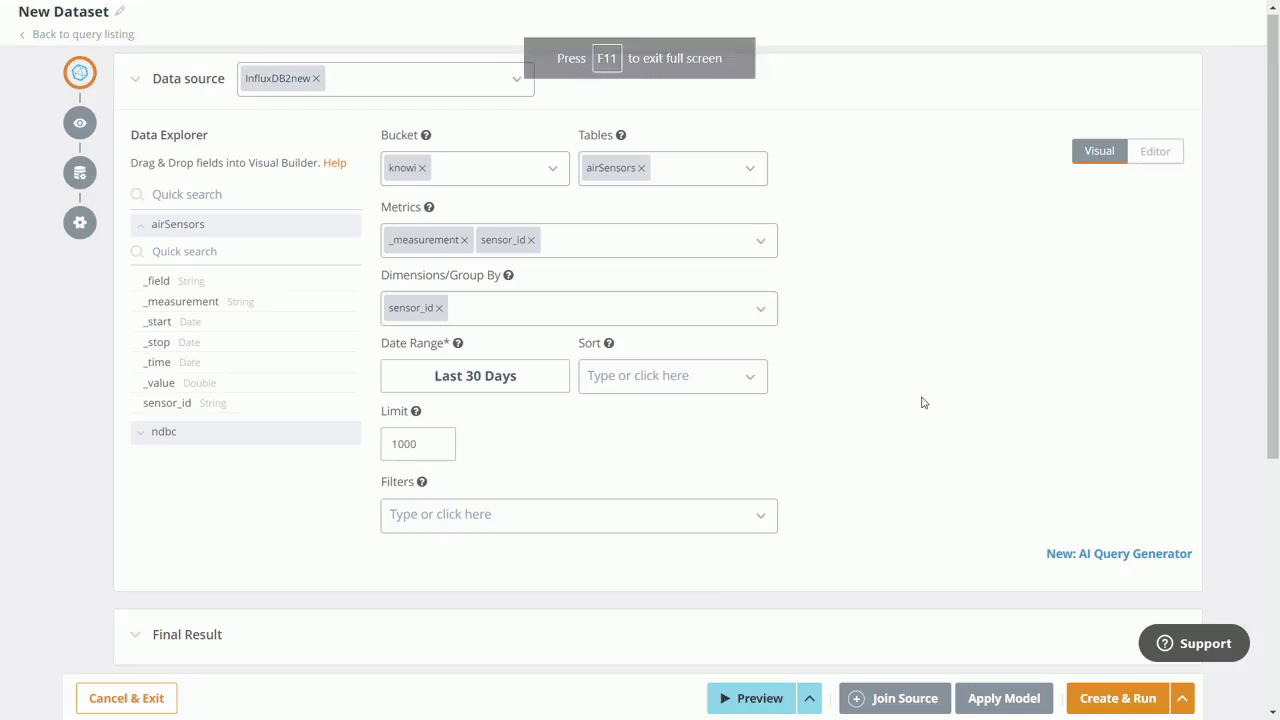Select the Visual tab

pos(1099,151)
